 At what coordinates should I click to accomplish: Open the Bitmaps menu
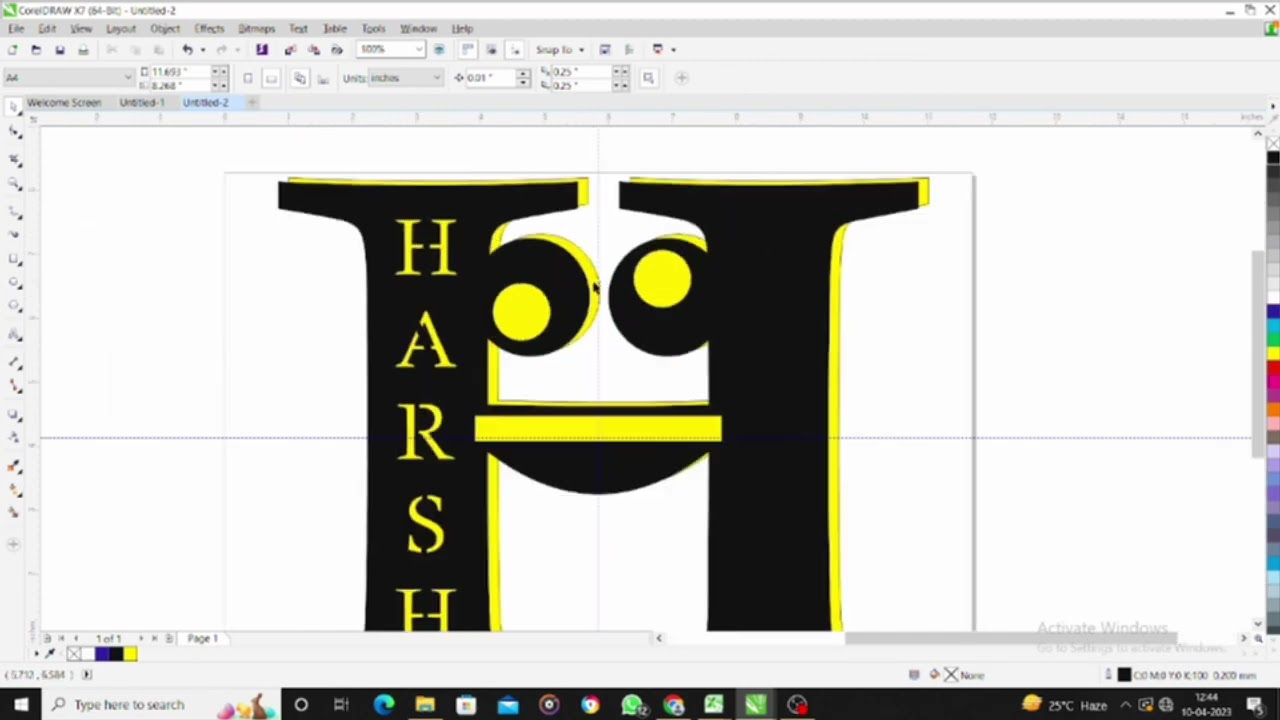click(257, 29)
